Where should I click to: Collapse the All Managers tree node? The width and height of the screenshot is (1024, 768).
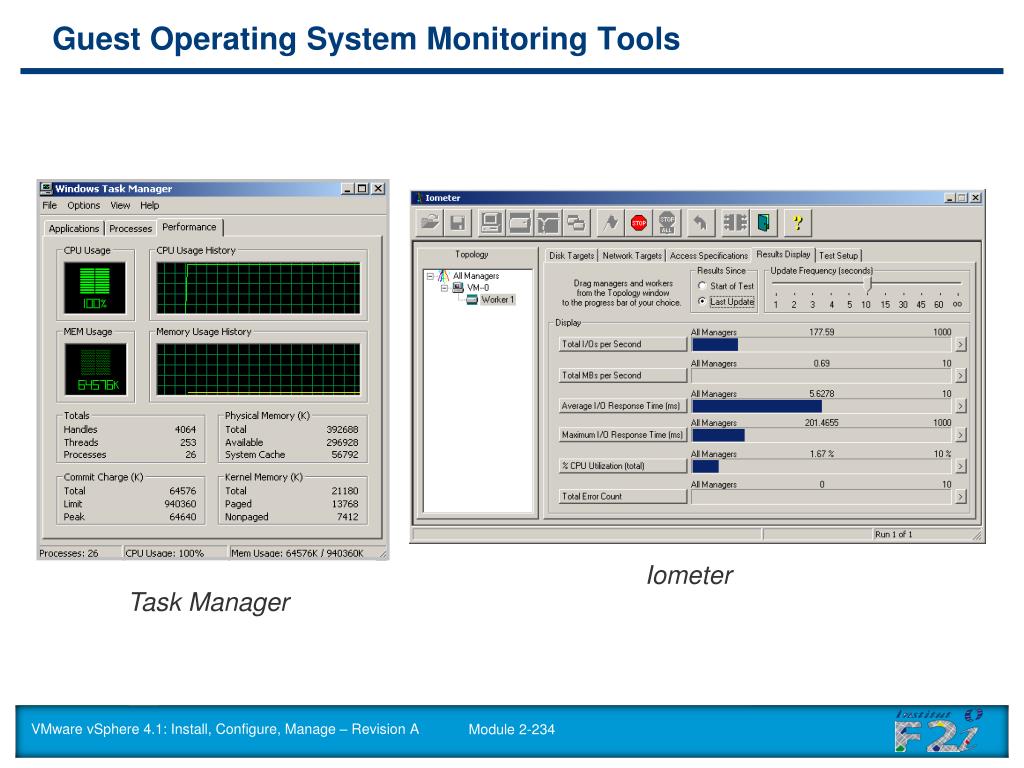pos(430,276)
